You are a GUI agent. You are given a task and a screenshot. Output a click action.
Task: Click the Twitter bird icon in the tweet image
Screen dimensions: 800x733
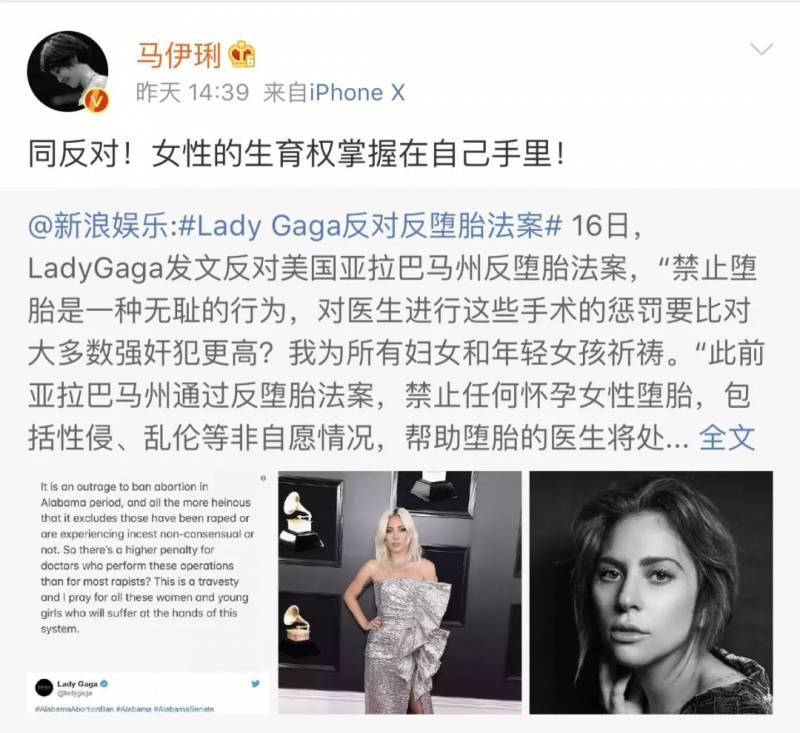pyautogui.click(x=256, y=684)
